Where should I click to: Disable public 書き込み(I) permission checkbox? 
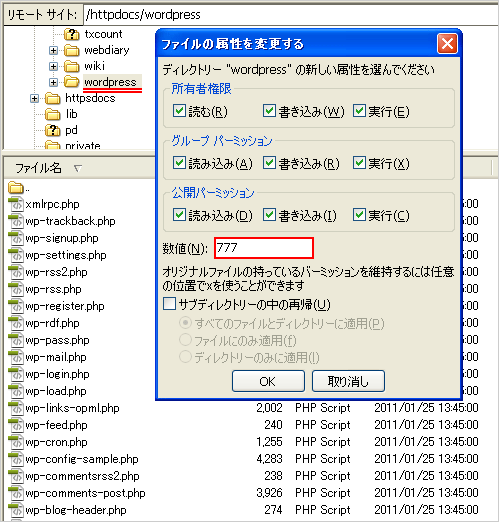[x=269, y=215]
